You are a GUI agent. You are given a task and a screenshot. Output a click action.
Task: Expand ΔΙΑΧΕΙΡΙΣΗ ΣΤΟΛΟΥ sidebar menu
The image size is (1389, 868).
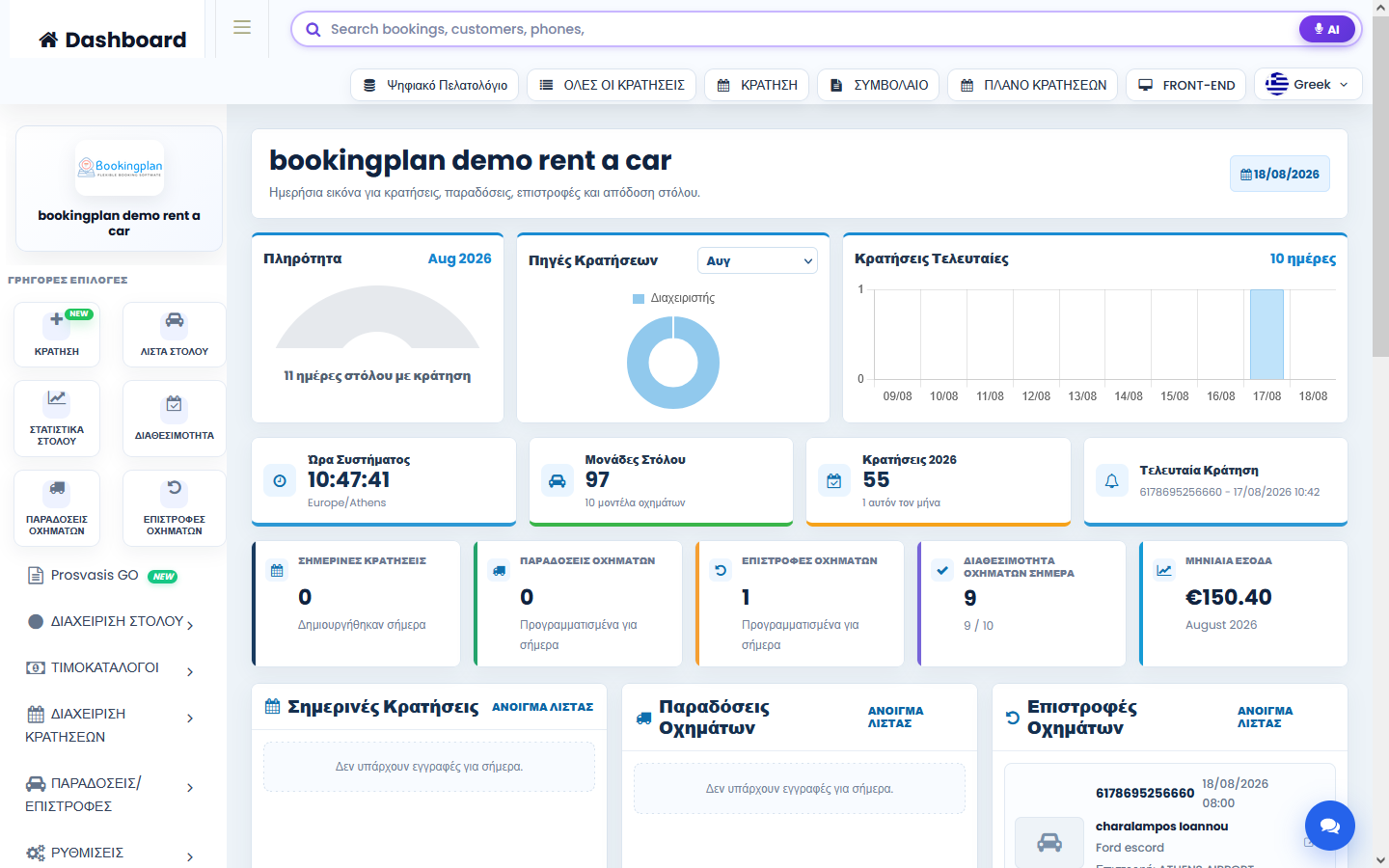[x=111, y=622]
